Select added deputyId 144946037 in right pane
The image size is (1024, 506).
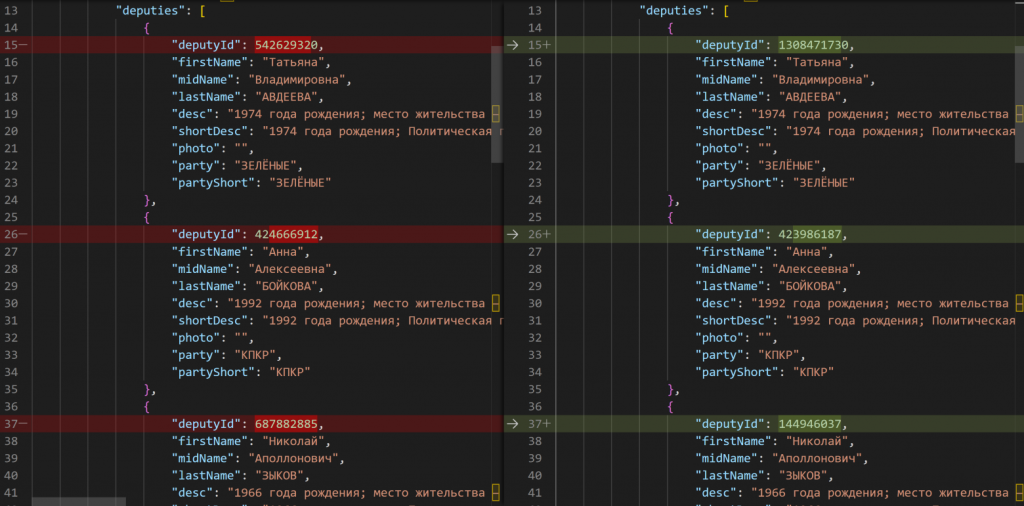pyautogui.click(x=810, y=424)
